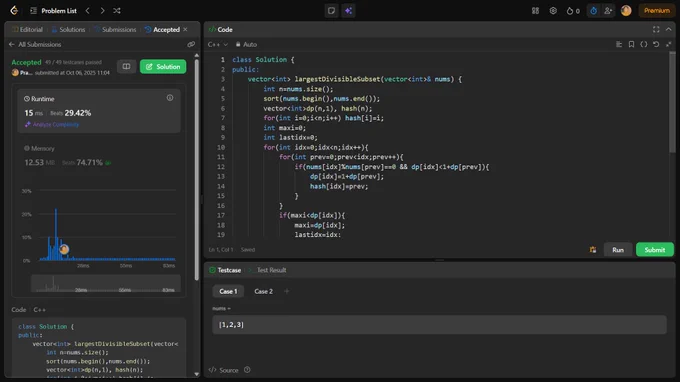Select the Accepted tab

coord(162,29)
